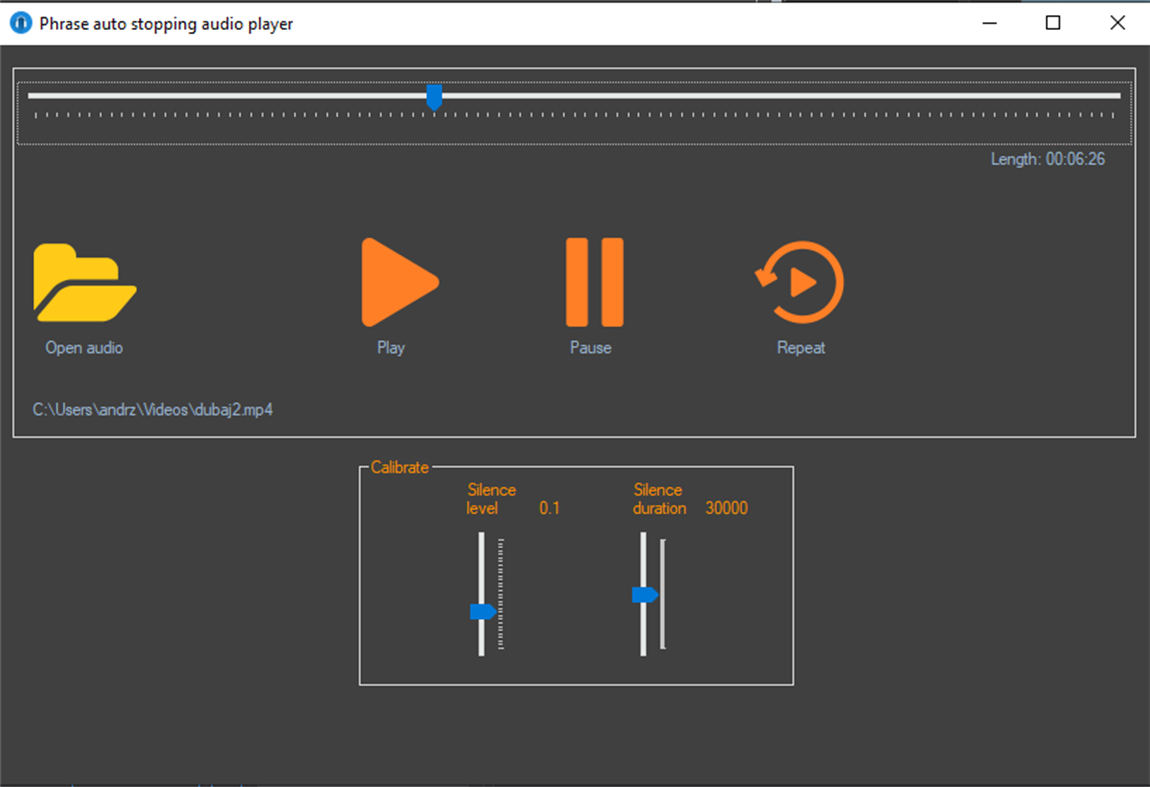
Task: Click the player logo in the title bar
Action: coord(20,22)
